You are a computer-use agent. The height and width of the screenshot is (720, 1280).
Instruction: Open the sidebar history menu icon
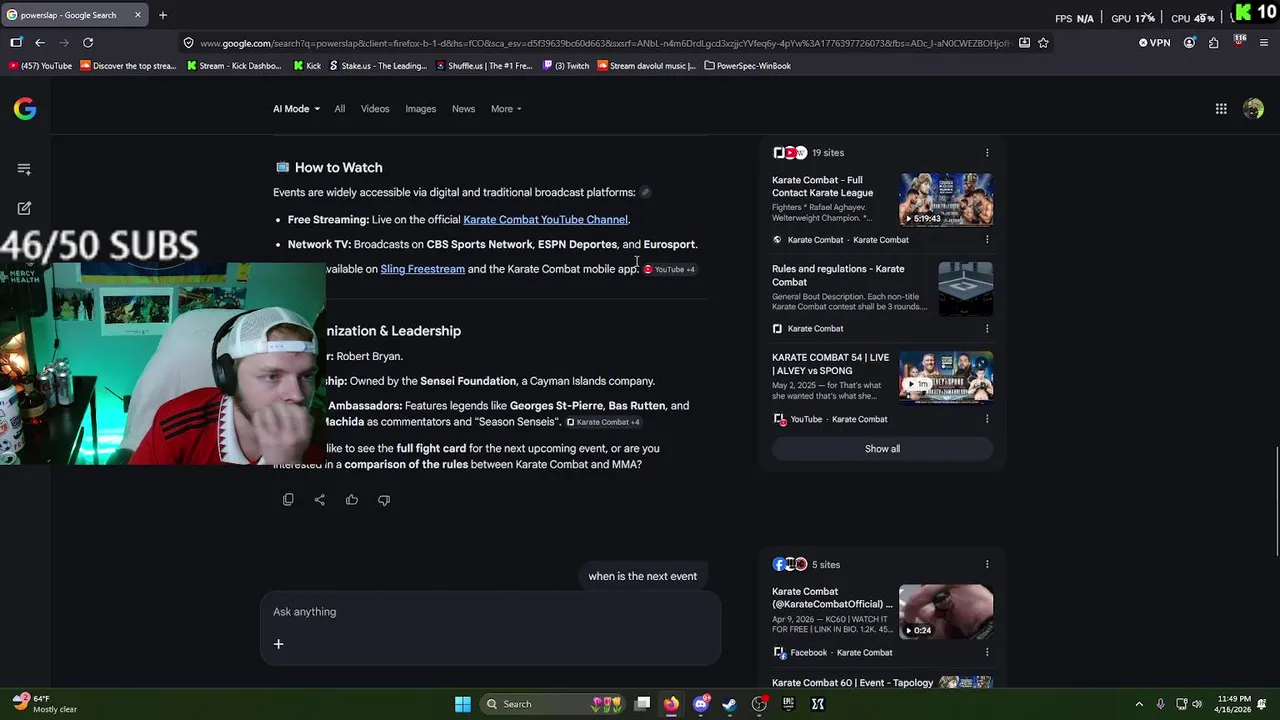point(24,169)
